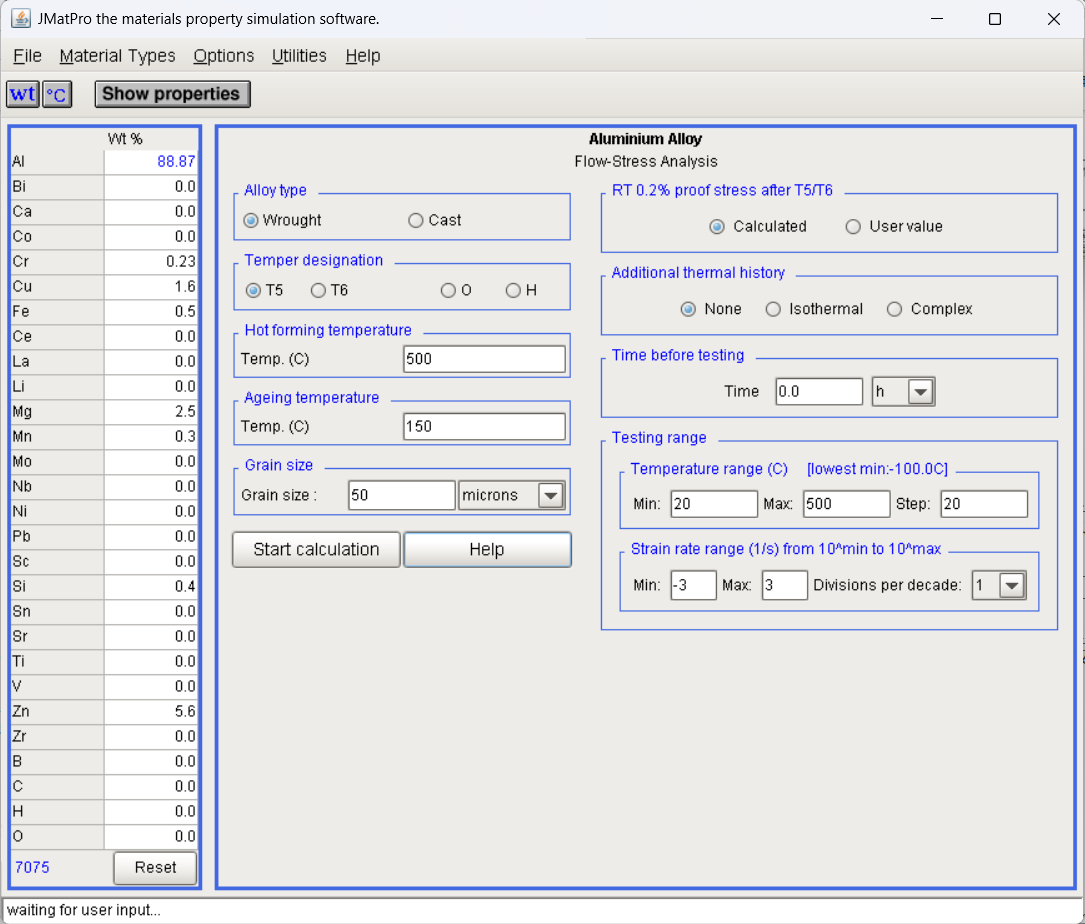This screenshot has height=924, width=1085.
Task: Click the Zr composition value cell
Action: [151, 736]
